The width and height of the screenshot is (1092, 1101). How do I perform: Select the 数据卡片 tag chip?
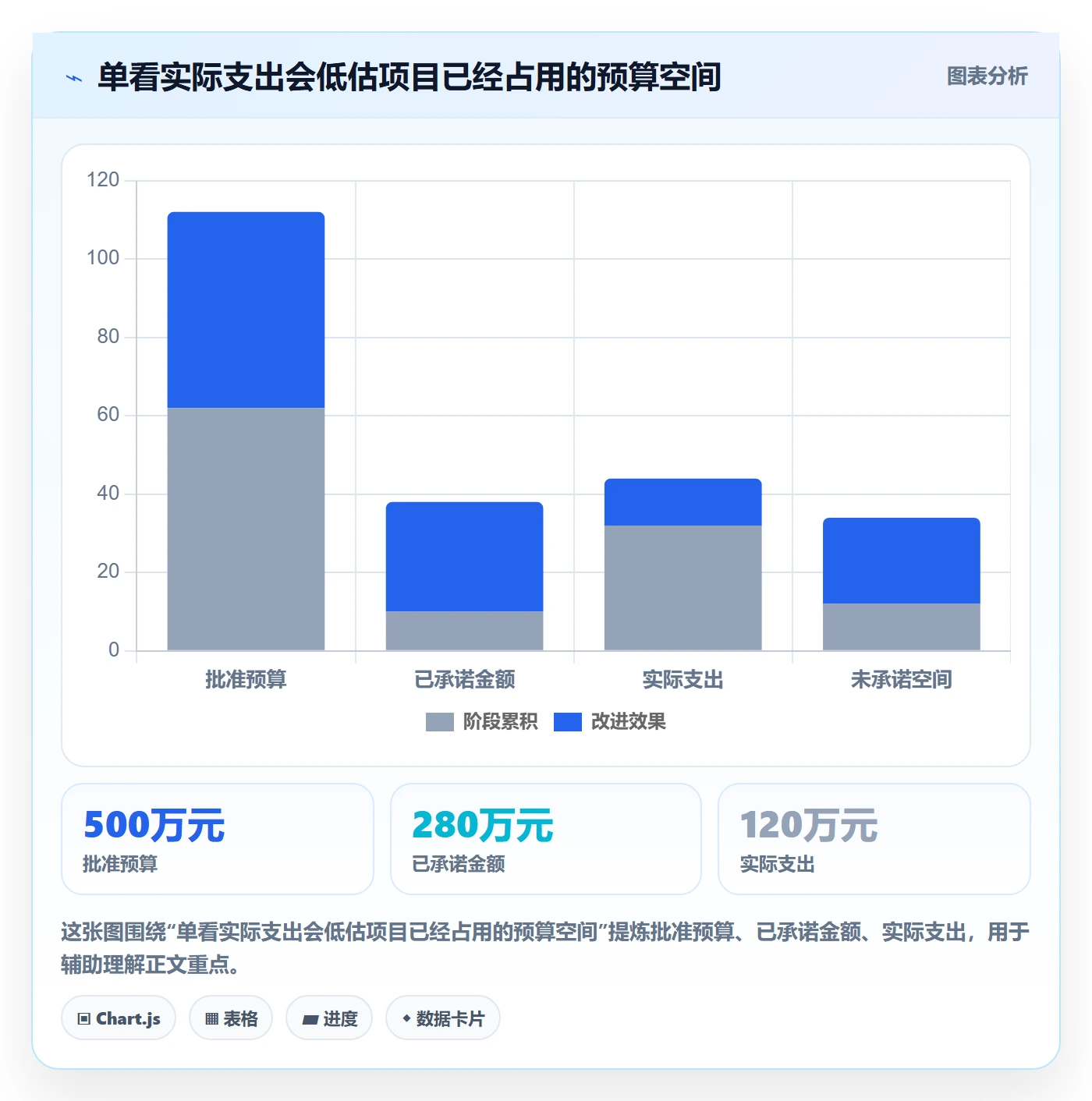pyautogui.click(x=443, y=1018)
